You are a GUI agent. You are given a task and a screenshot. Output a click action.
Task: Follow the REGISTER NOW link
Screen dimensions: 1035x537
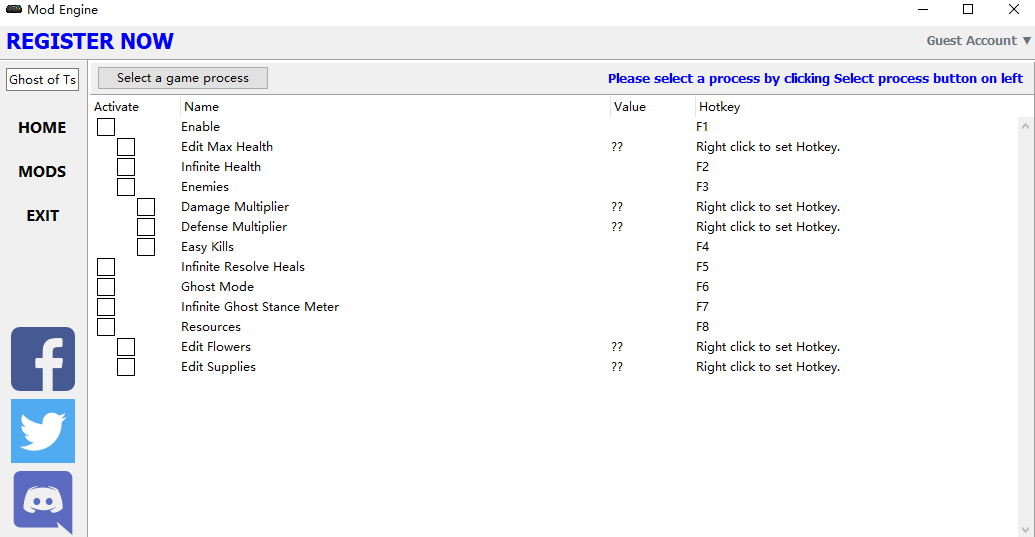tap(90, 41)
